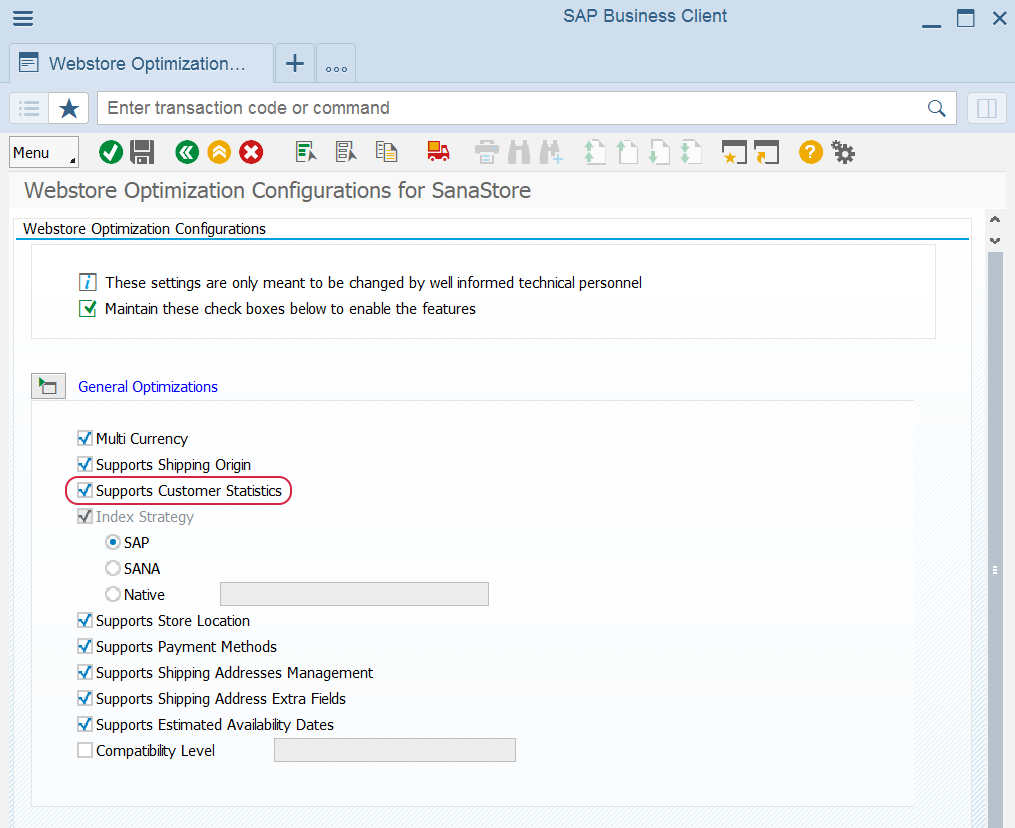Open customize layout gear icon
Image resolution: width=1015 pixels, height=828 pixels.
coord(843,153)
